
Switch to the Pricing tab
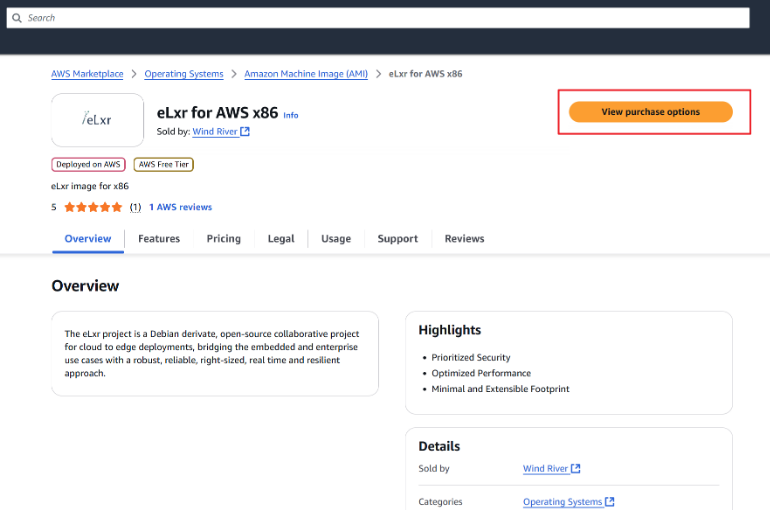(223, 239)
